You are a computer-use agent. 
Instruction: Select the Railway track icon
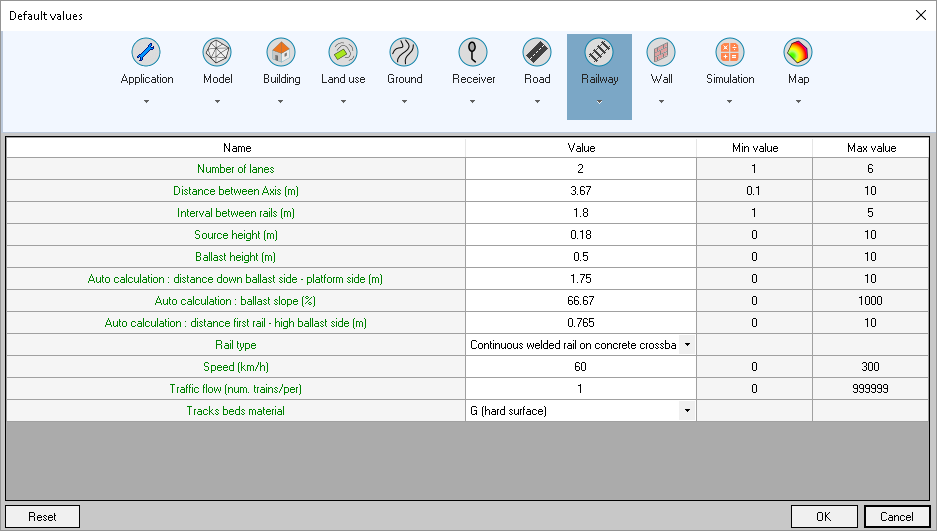click(599, 52)
